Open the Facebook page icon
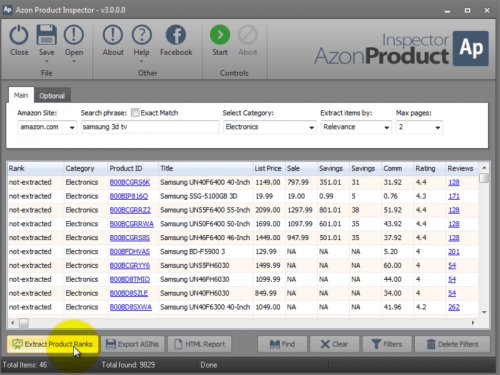 (x=176, y=35)
